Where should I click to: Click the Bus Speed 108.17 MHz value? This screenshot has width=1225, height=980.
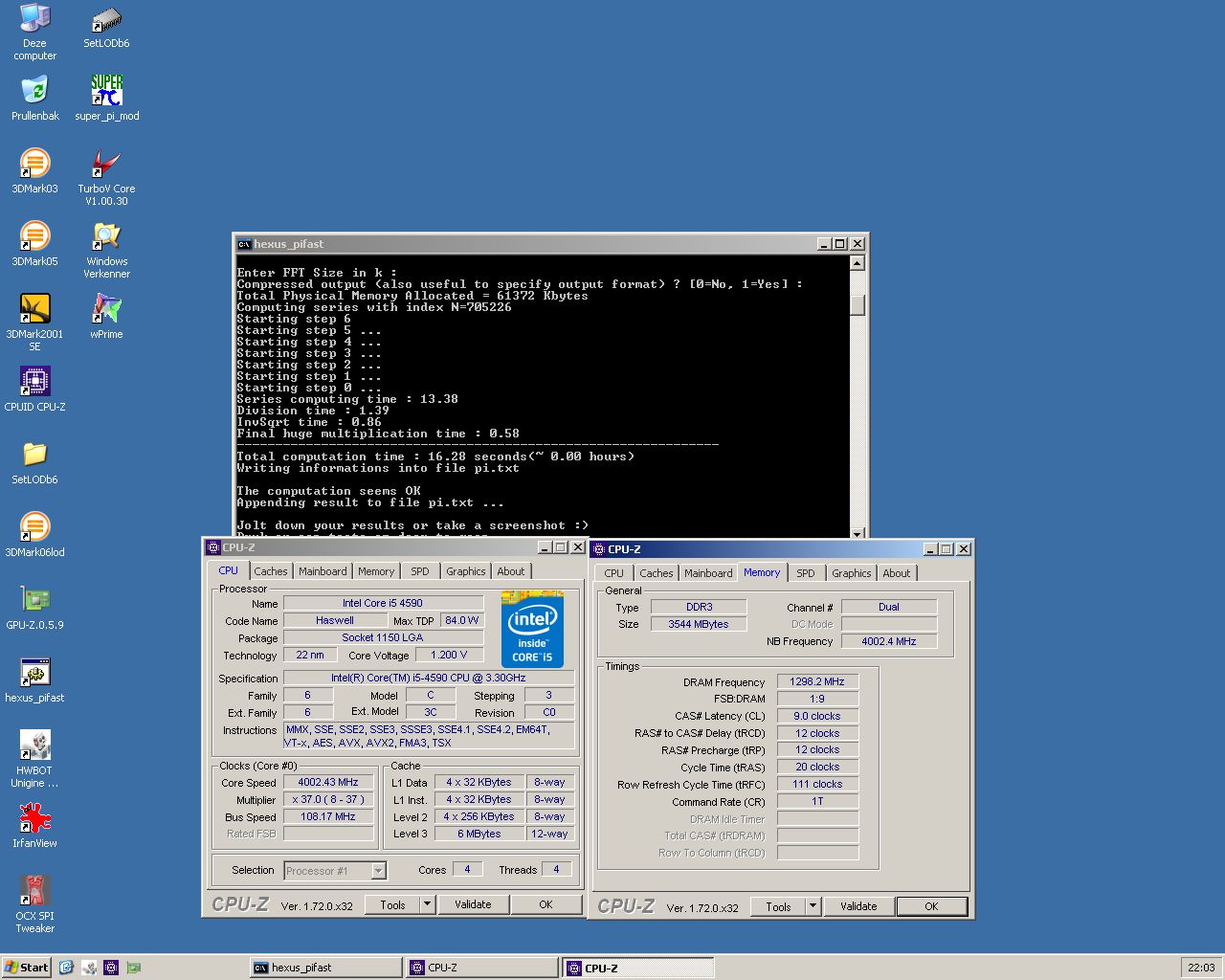328,816
